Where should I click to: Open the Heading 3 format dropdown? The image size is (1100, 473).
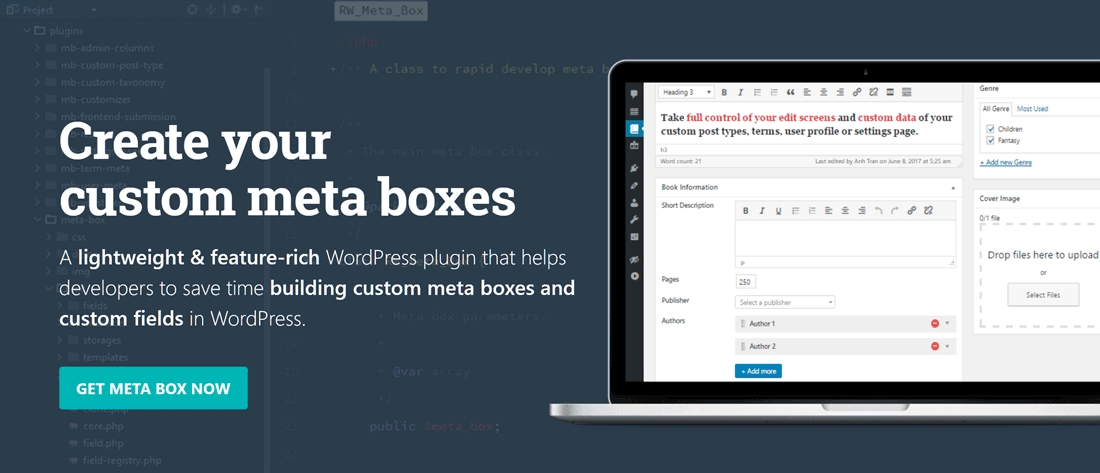click(686, 92)
